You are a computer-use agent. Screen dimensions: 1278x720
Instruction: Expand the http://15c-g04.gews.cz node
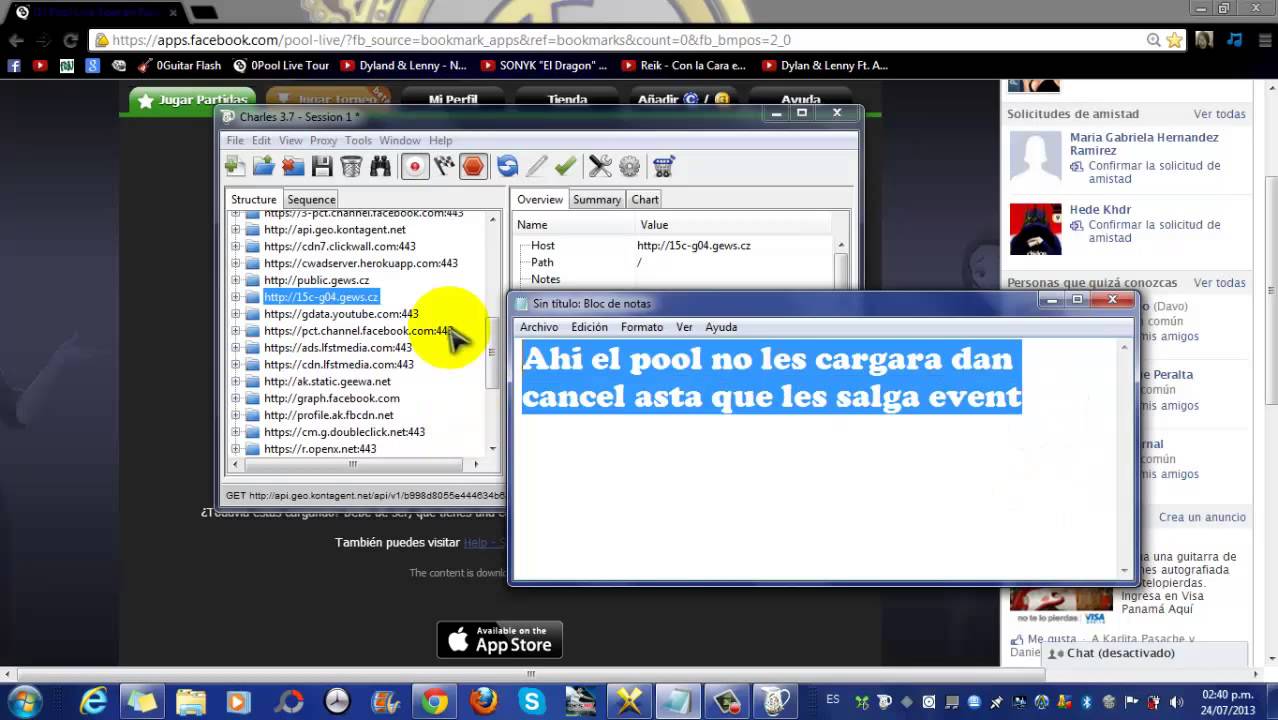236,297
